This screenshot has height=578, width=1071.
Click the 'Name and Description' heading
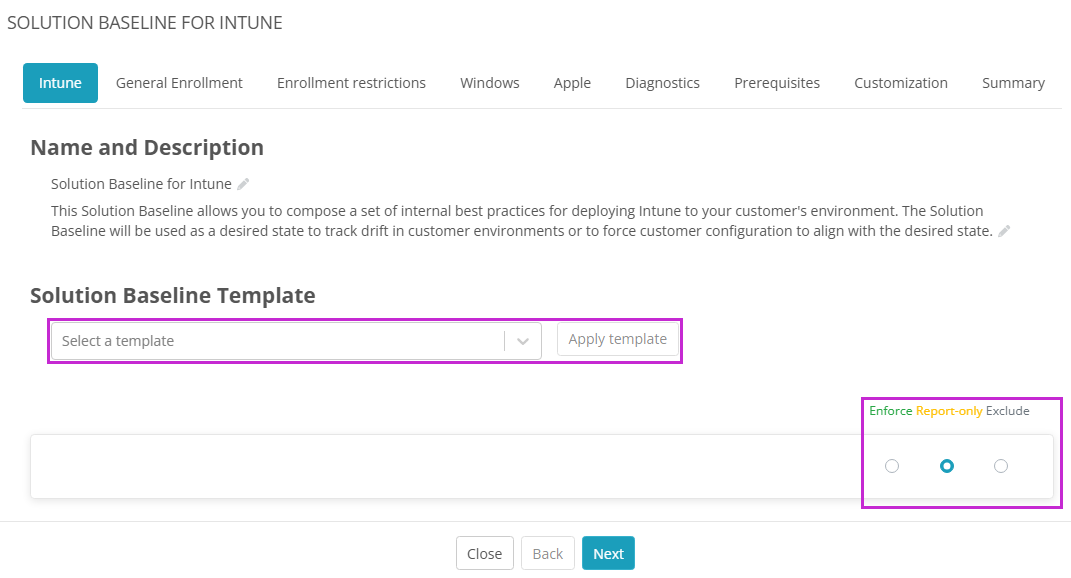[147, 148]
